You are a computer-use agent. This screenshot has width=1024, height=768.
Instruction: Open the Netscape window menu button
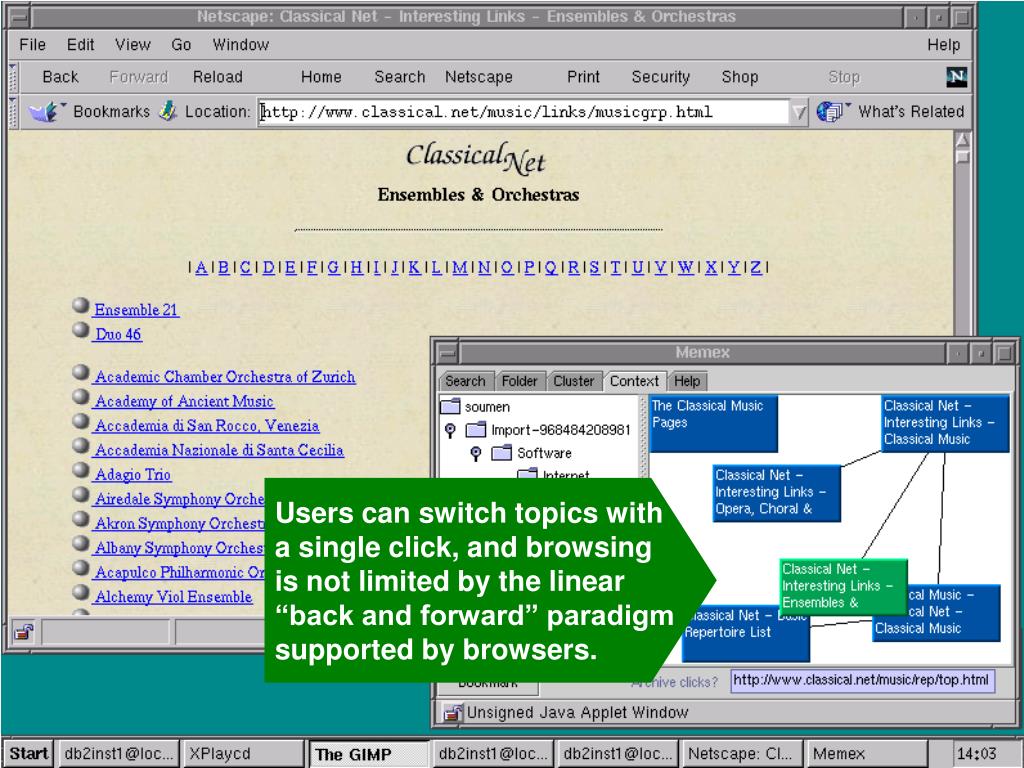point(20,17)
